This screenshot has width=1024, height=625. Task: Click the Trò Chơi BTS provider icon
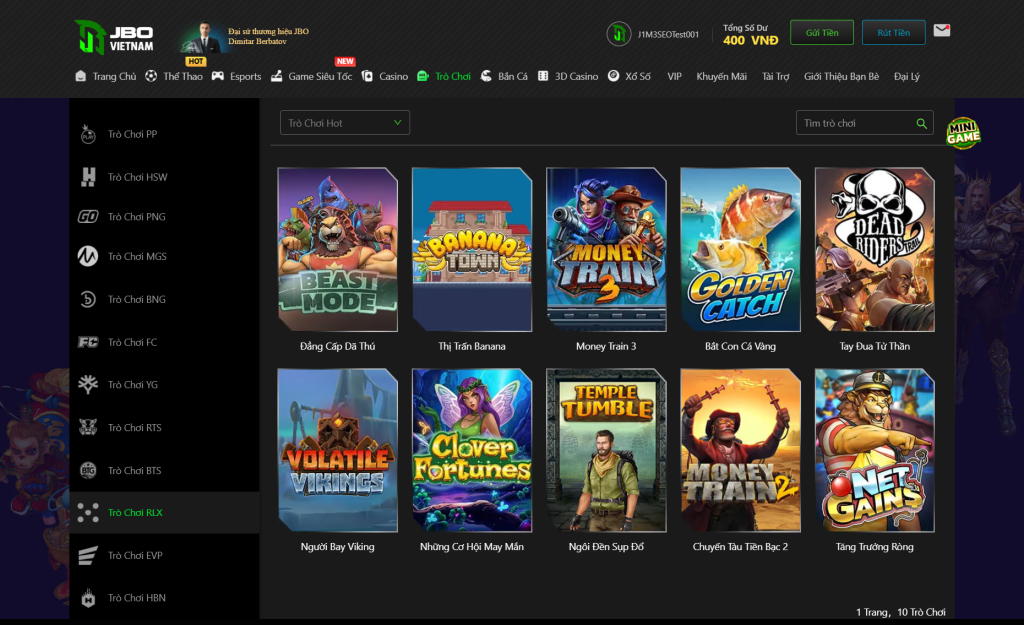88,470
